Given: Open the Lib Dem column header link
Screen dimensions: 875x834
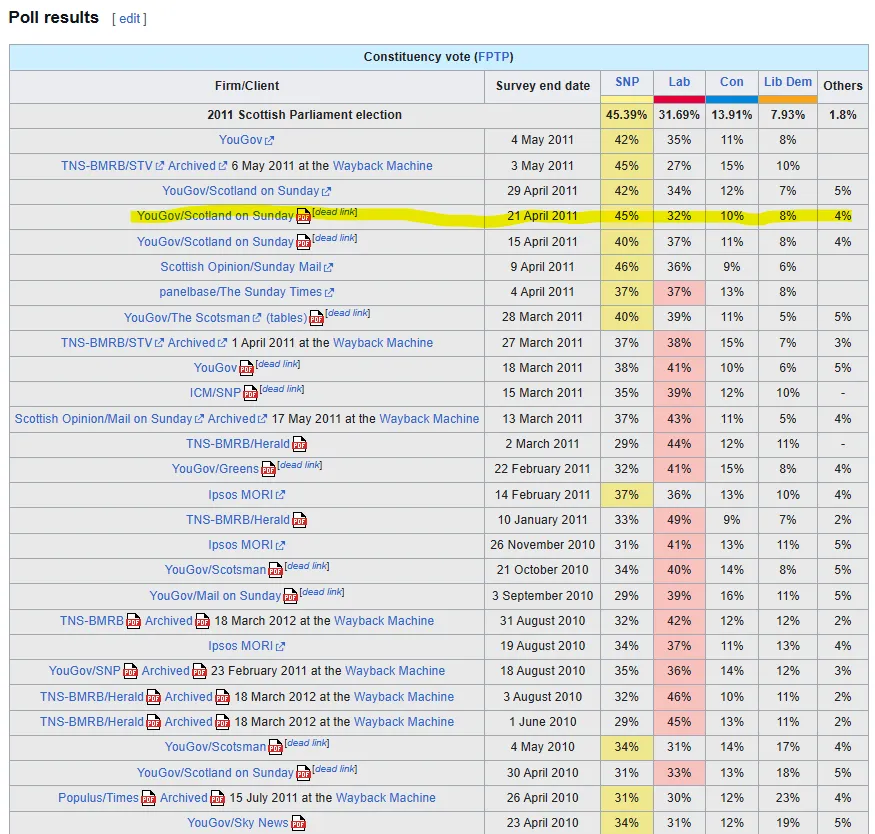Looking at the screenshot, I should click(x=788, y=82).
